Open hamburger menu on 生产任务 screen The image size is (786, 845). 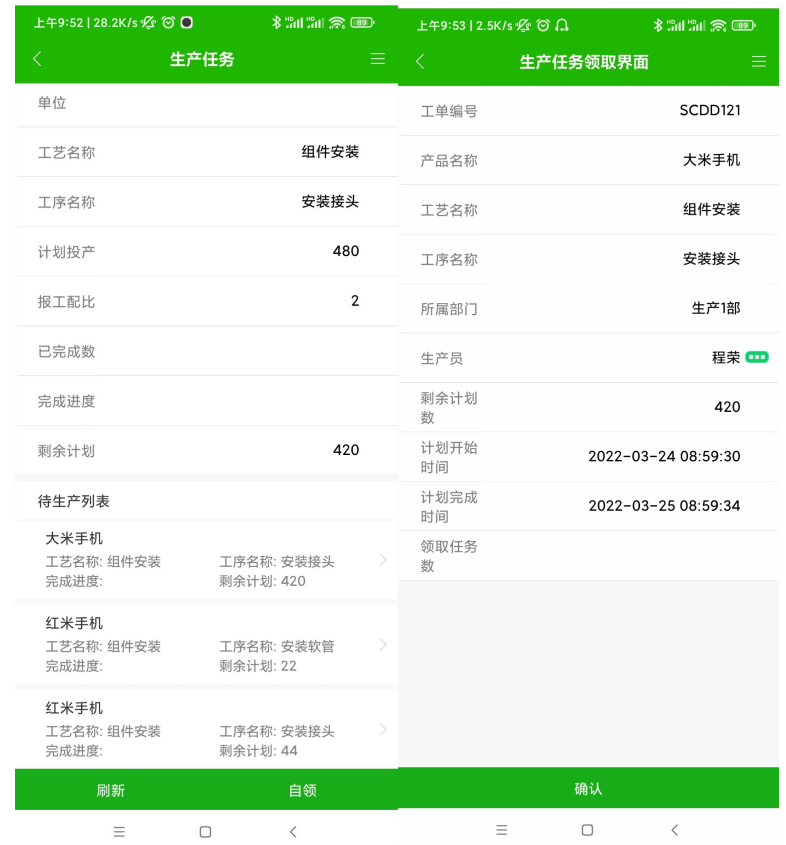[x=378, y=59]
